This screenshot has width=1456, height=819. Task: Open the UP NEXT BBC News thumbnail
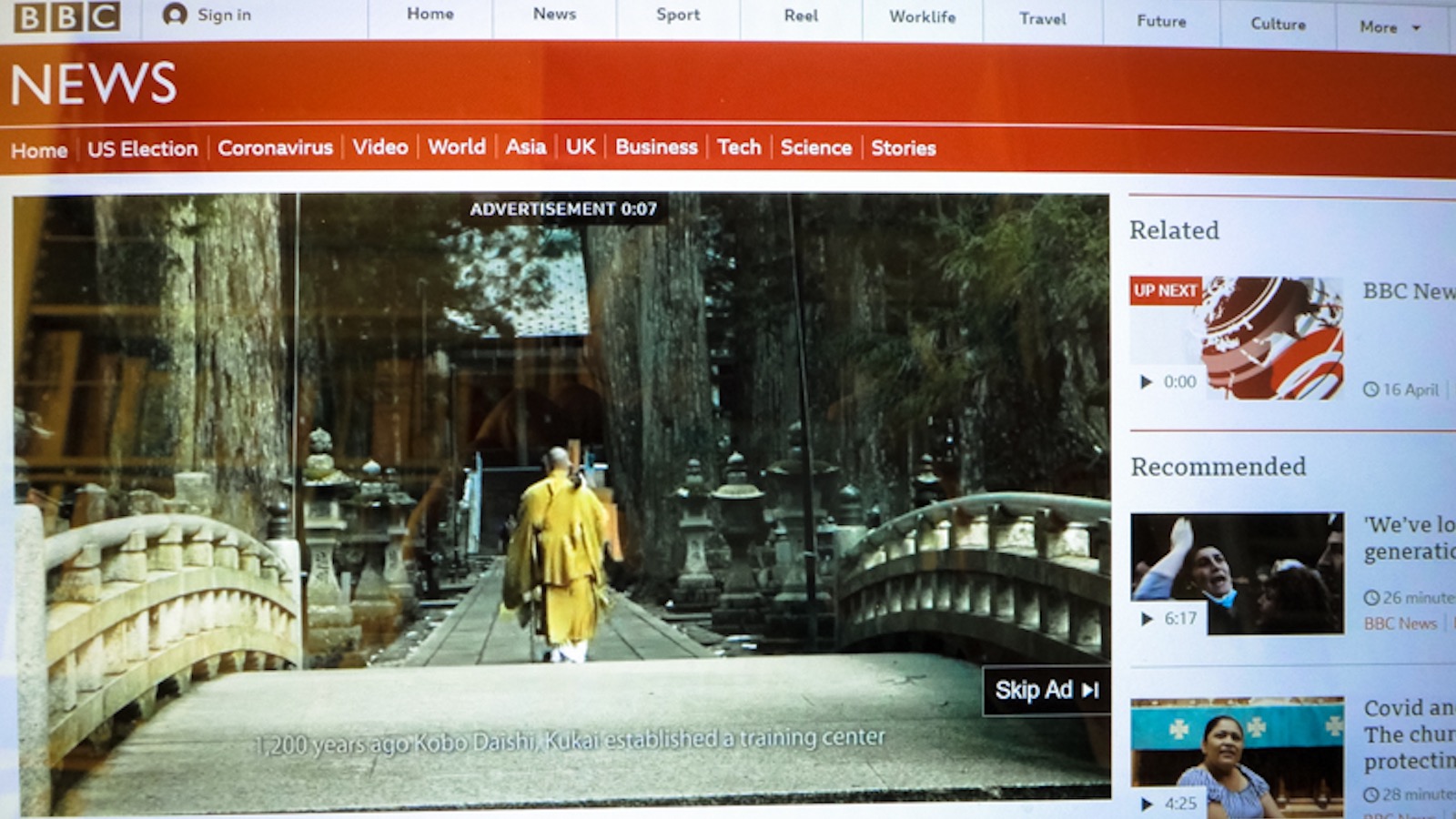click(1237, 338)
